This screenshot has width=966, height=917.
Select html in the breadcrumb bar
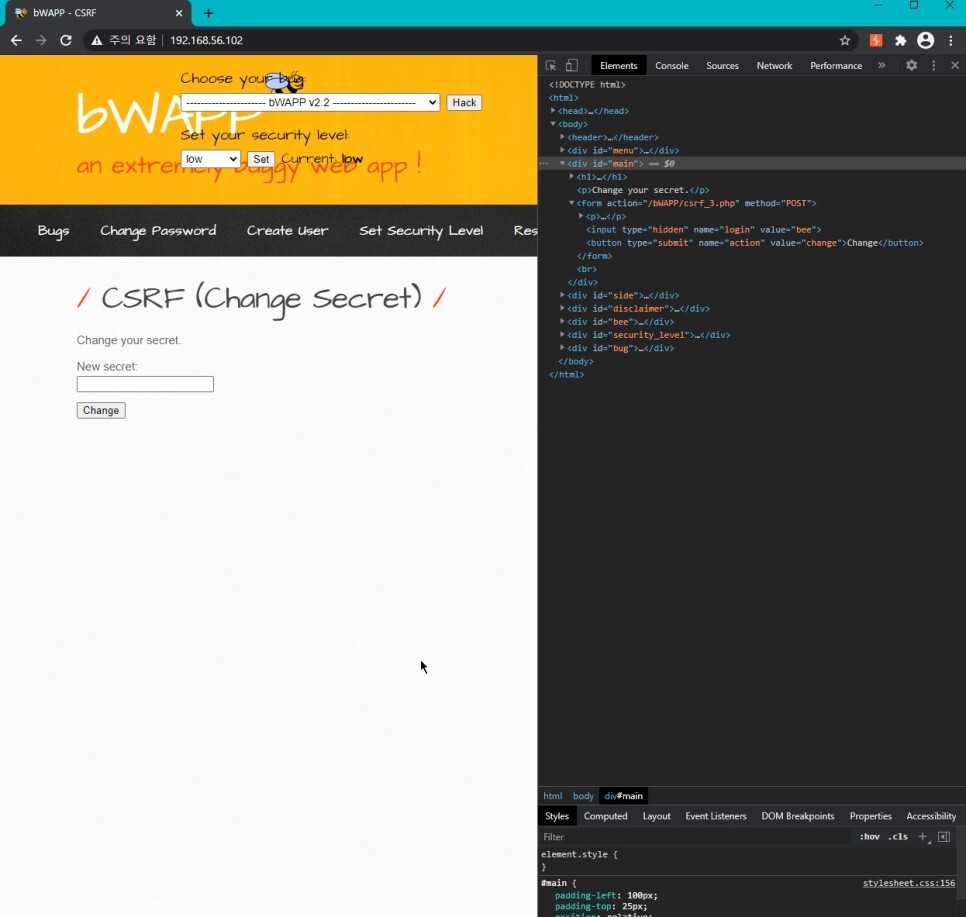[553, 796]
